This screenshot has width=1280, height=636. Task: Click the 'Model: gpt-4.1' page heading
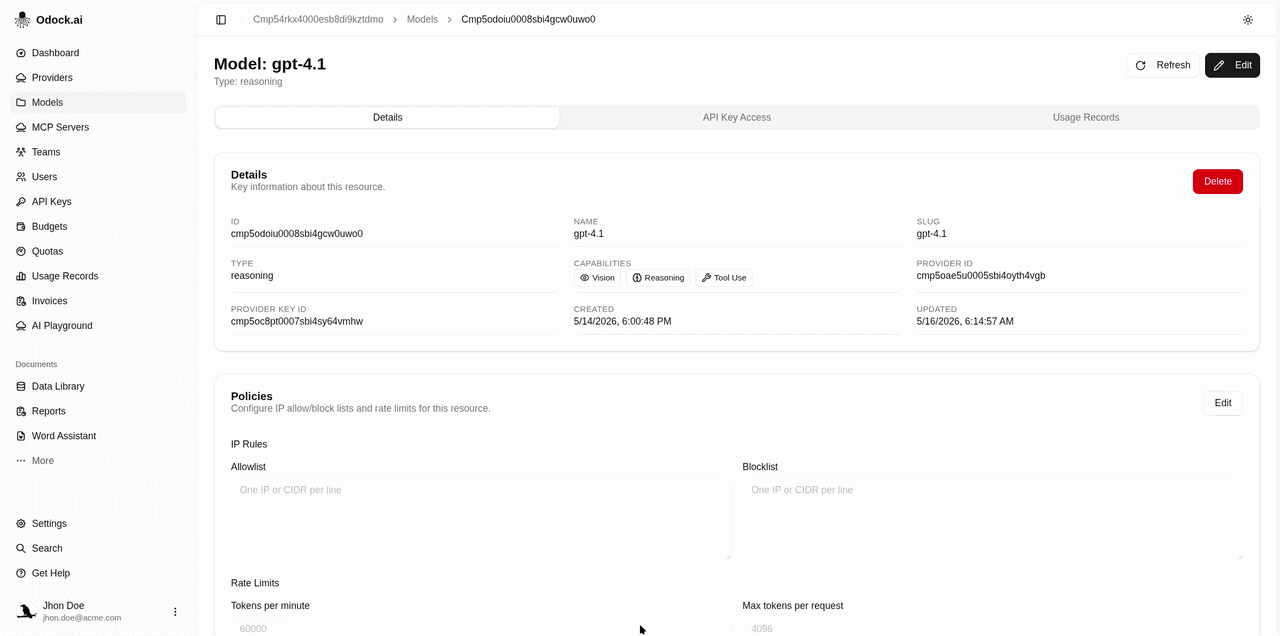(270, 64)
